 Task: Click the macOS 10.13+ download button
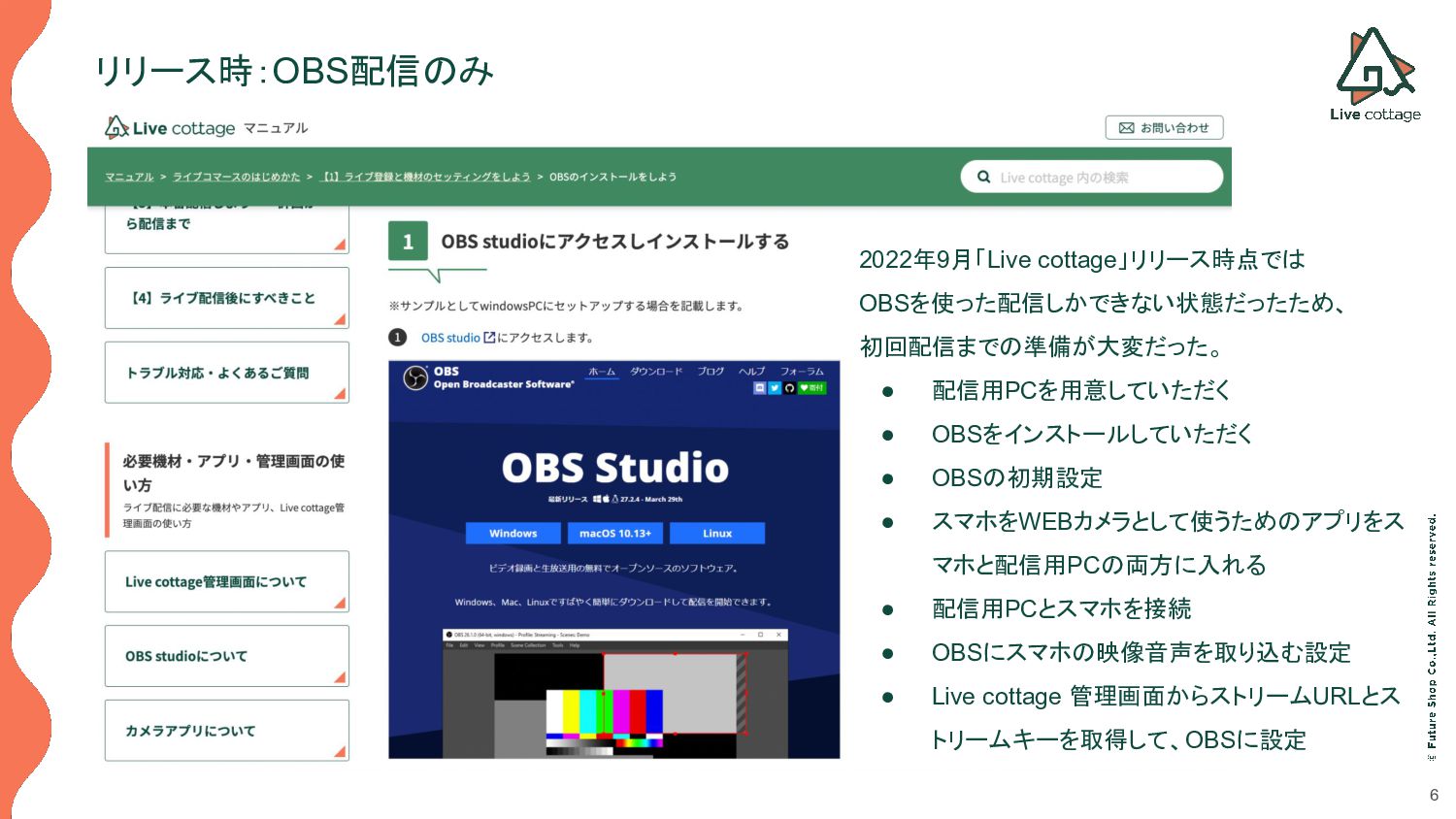coord(615,534)
